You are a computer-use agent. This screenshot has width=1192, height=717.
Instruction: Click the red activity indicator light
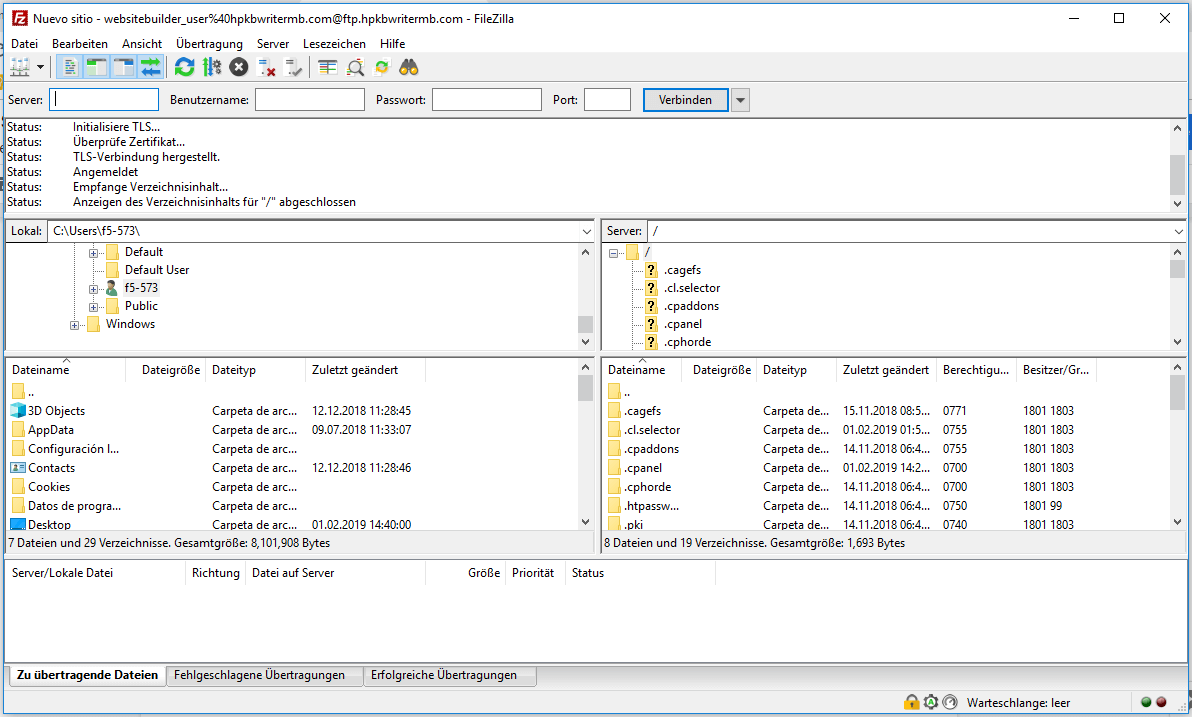(x=1161, y=703)
